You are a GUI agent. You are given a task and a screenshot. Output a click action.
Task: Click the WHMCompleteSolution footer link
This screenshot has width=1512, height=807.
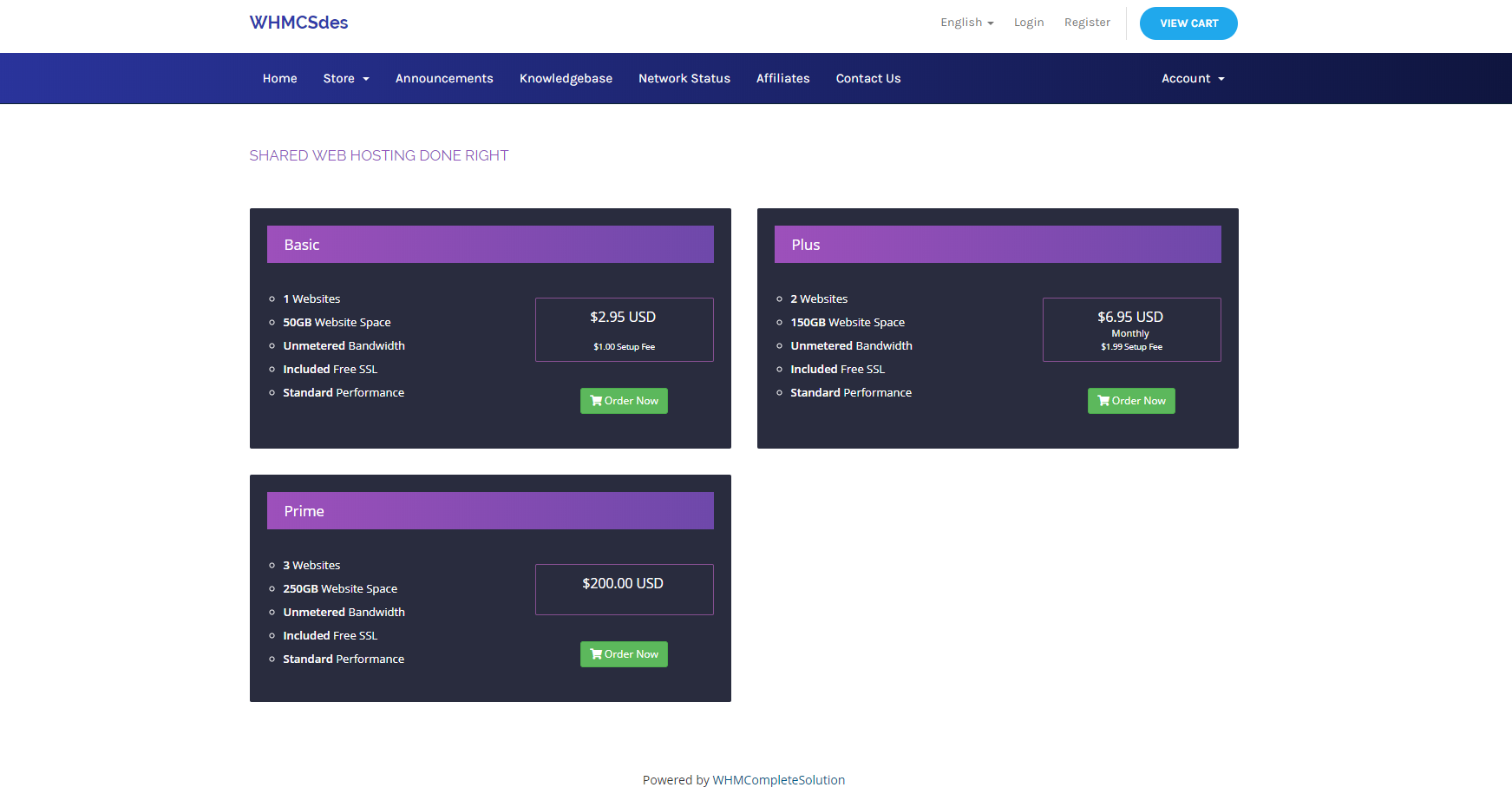point(778,780)
